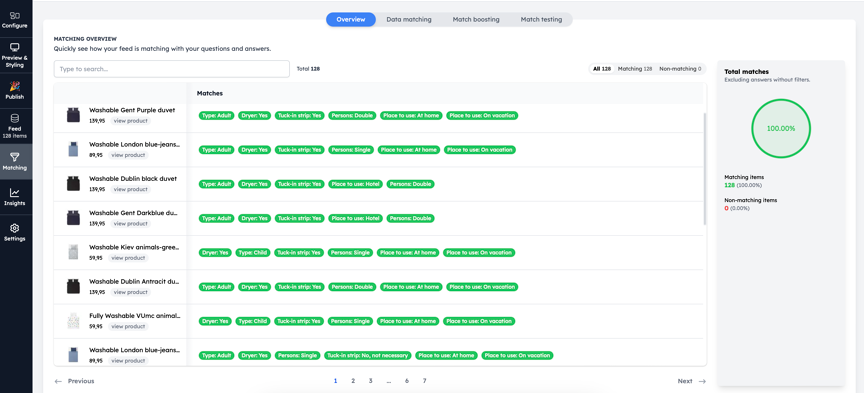The image size is (864, 393).
Task: Focus the Type to search field
Action: click(171, 69)
